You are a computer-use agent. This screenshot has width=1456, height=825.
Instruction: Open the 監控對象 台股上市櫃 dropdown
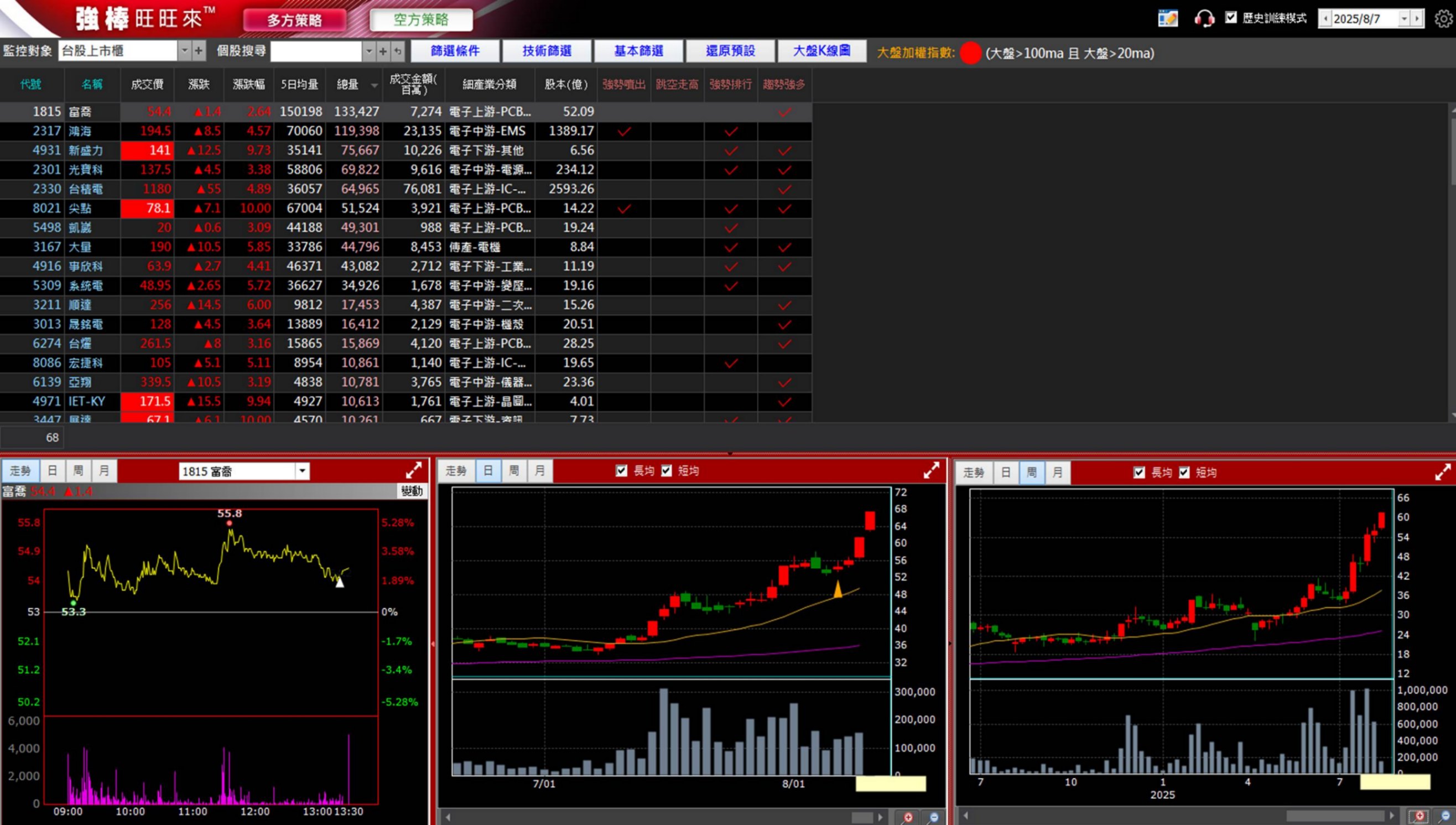(x=184, y=51)
